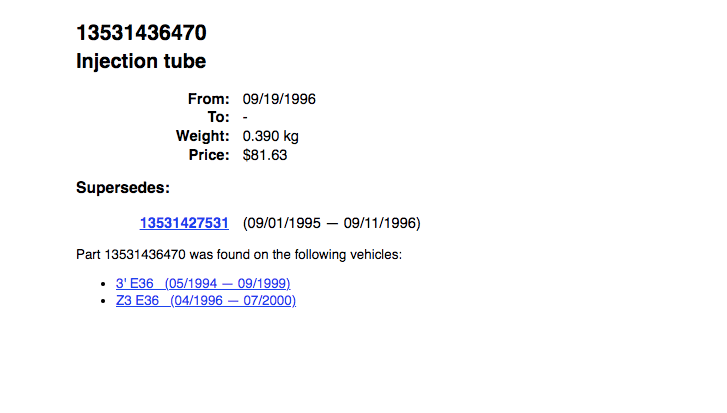
Task: Click the Weight label
Action: coord(203,136)
